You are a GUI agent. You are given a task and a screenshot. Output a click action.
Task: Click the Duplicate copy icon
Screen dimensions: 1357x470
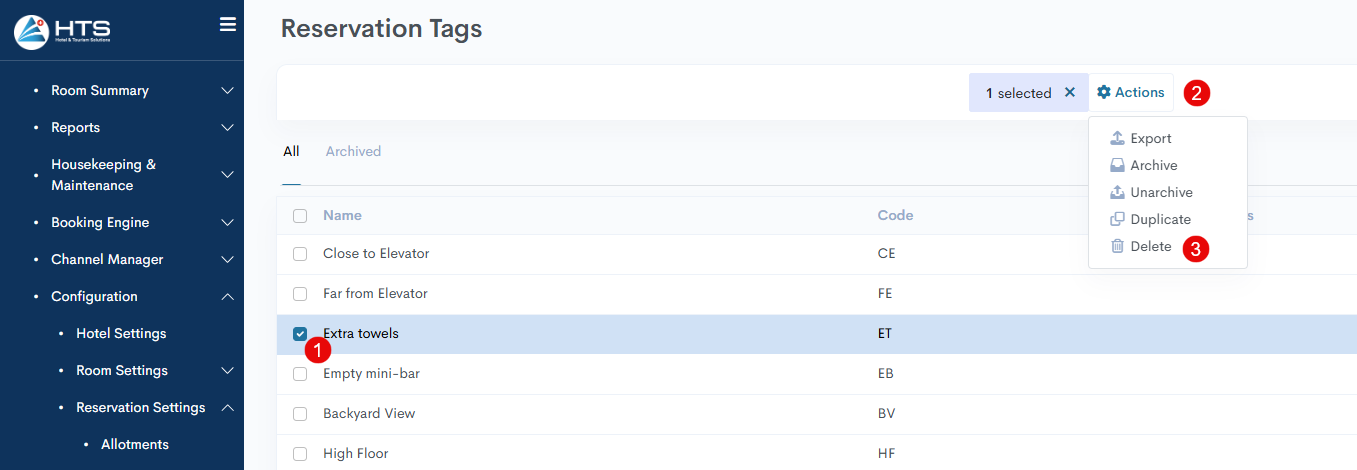(1118, 219)
